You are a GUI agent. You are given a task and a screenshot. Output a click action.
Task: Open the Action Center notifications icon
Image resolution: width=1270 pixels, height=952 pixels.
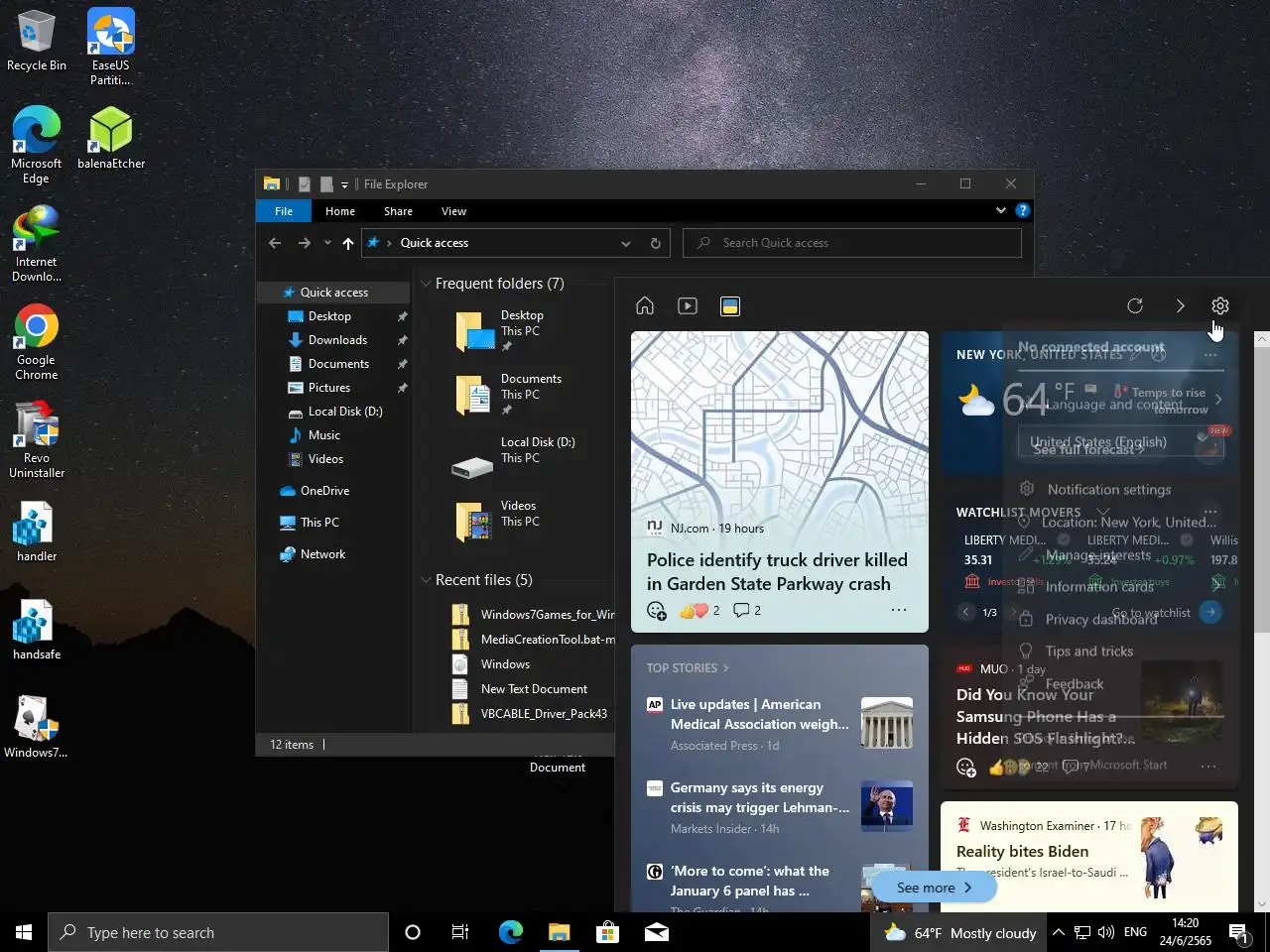coord(1239,932)
